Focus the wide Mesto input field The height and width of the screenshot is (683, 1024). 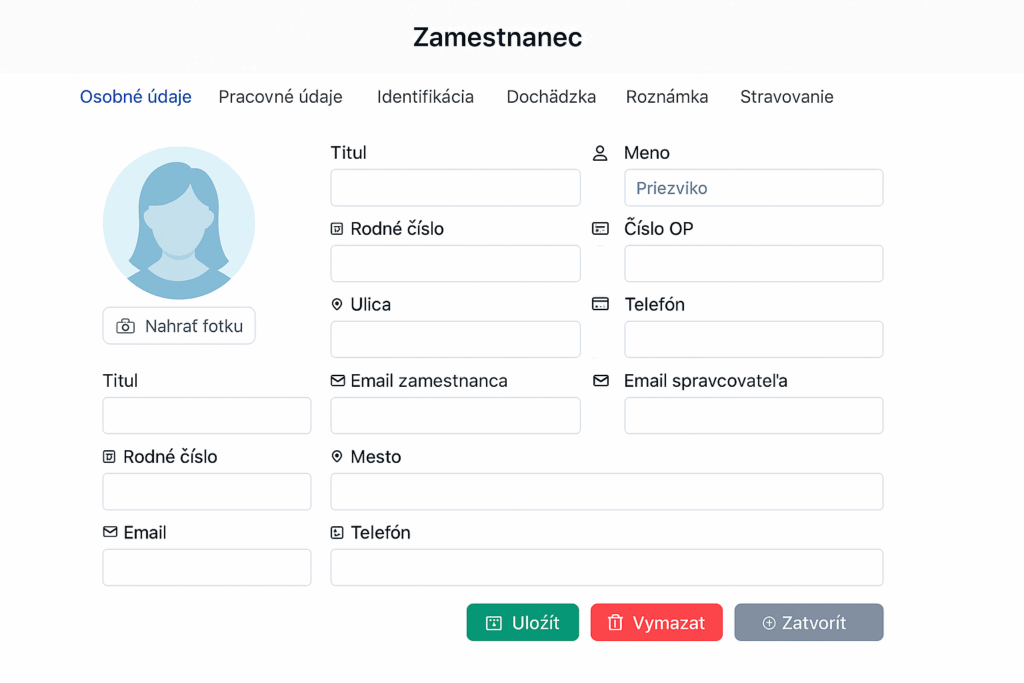point(606,492)
